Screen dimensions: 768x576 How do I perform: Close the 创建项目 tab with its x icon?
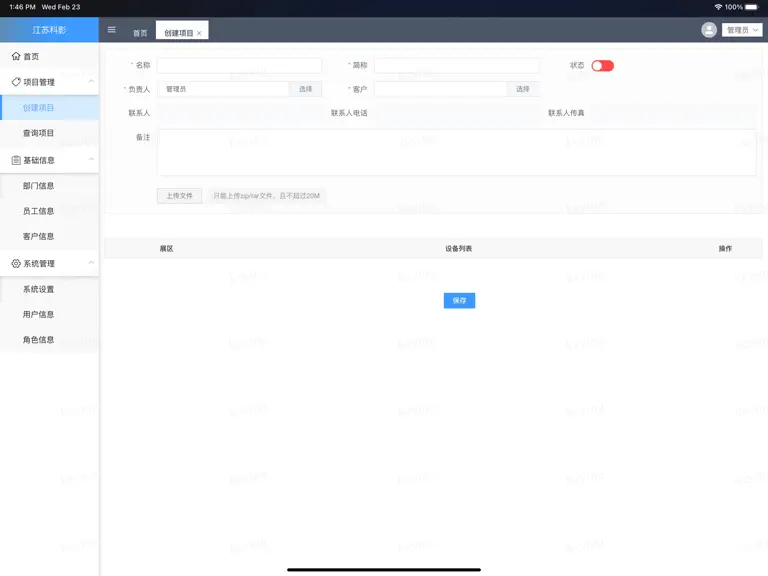(x=199, y=33)
